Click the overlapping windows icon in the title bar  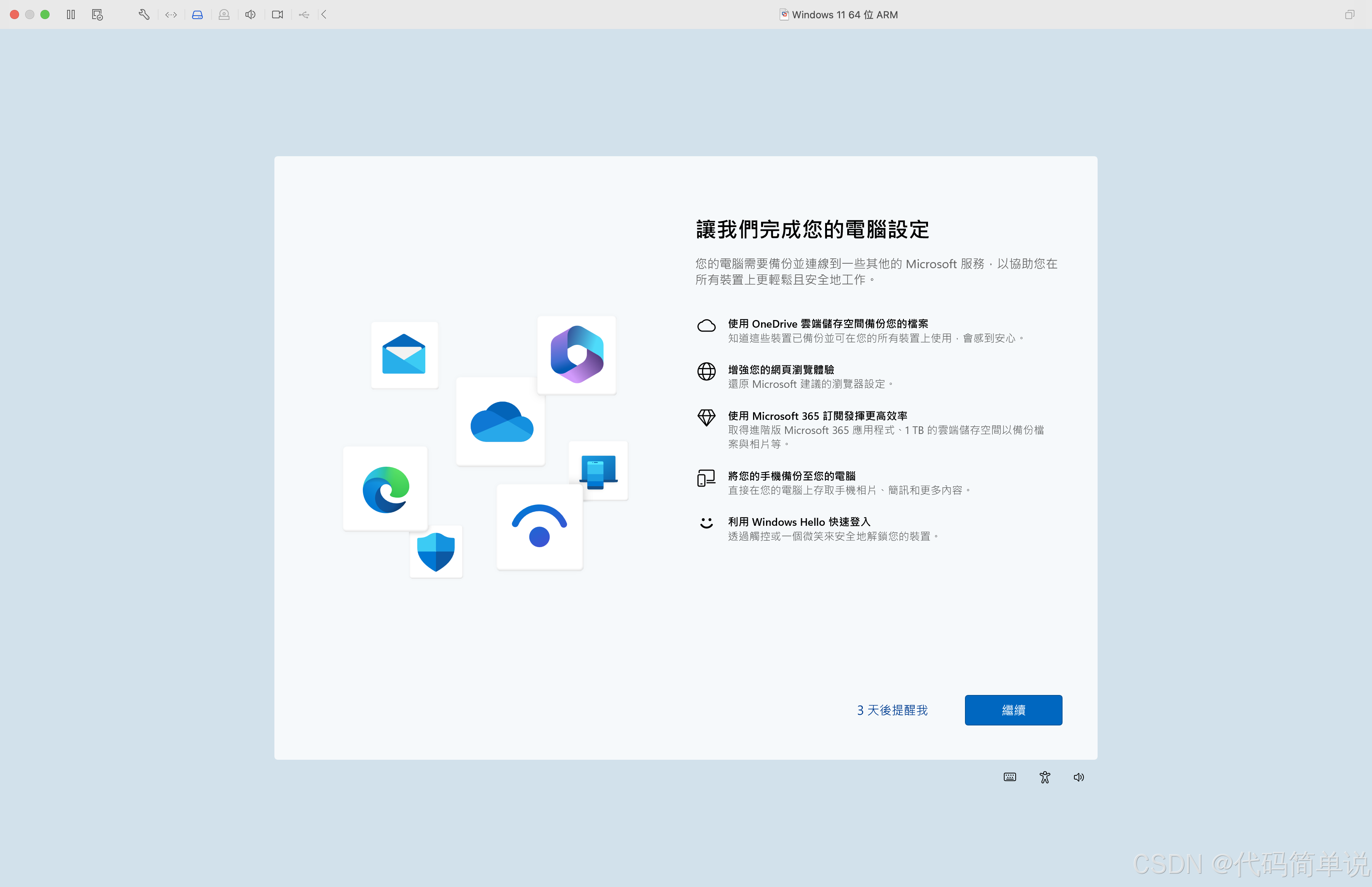click(x=1350, y=14)
